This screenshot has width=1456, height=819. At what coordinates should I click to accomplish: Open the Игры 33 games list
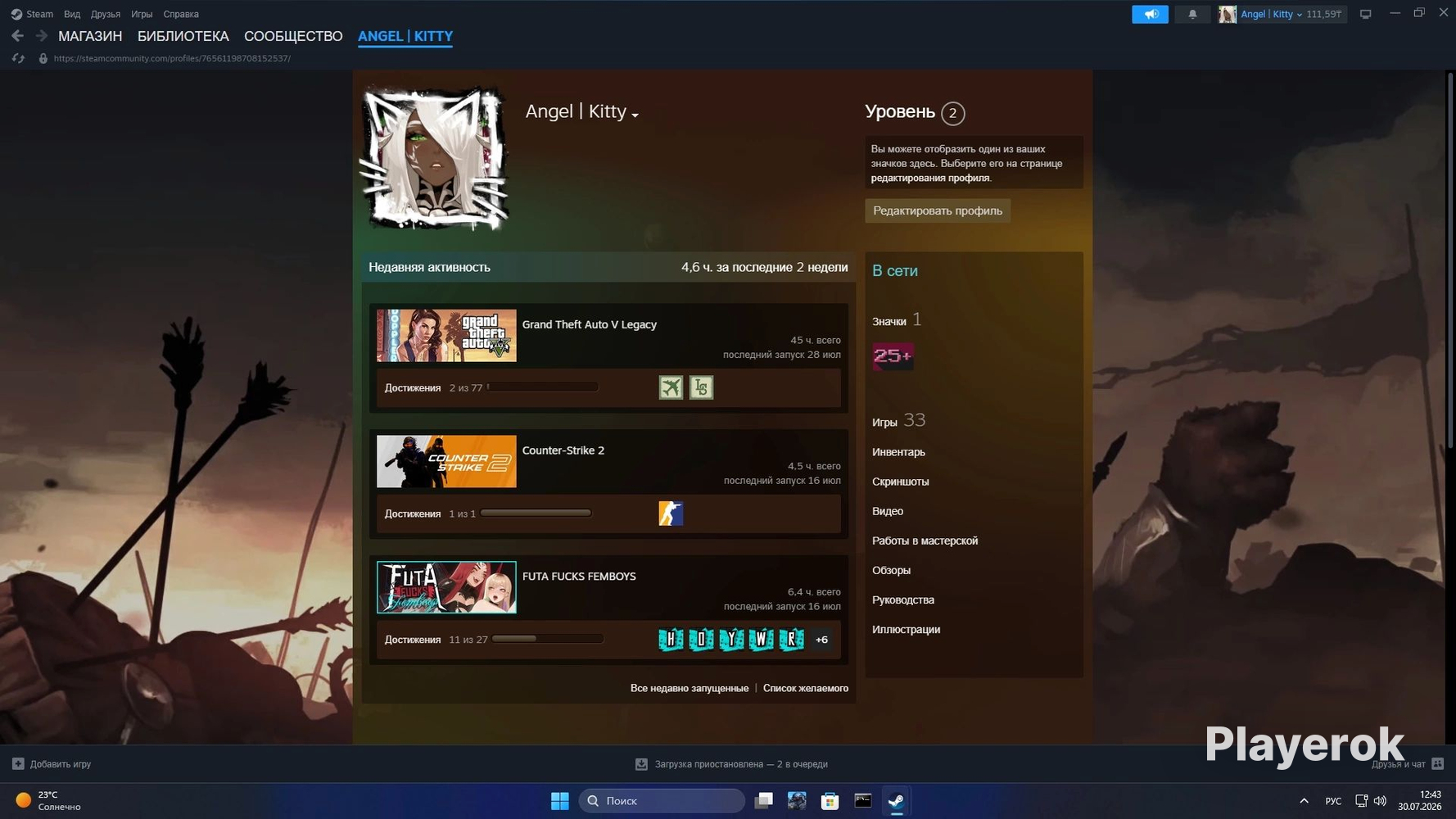(x=898, y=421)
